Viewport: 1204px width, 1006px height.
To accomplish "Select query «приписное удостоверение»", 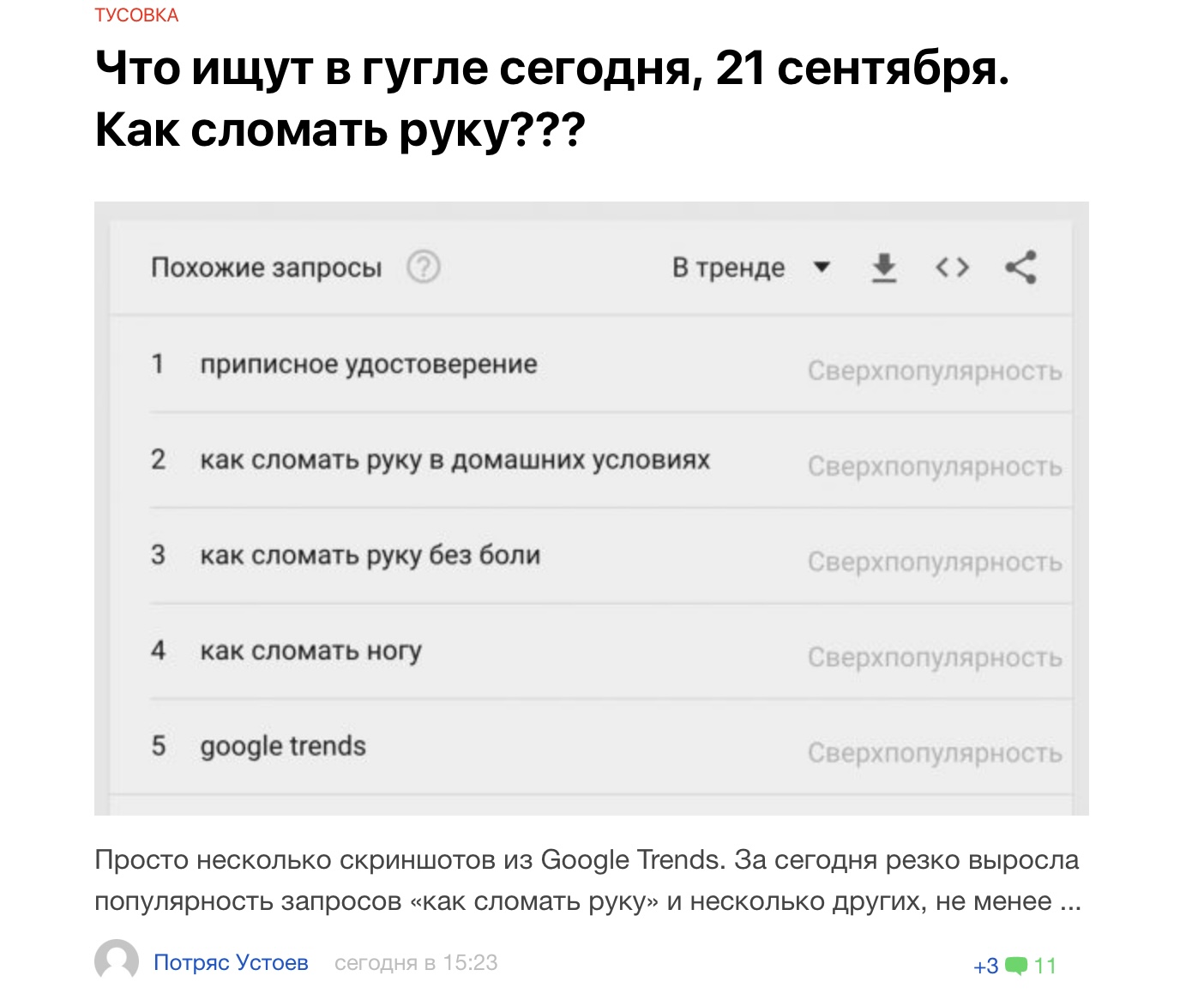I will click(369, 364).
